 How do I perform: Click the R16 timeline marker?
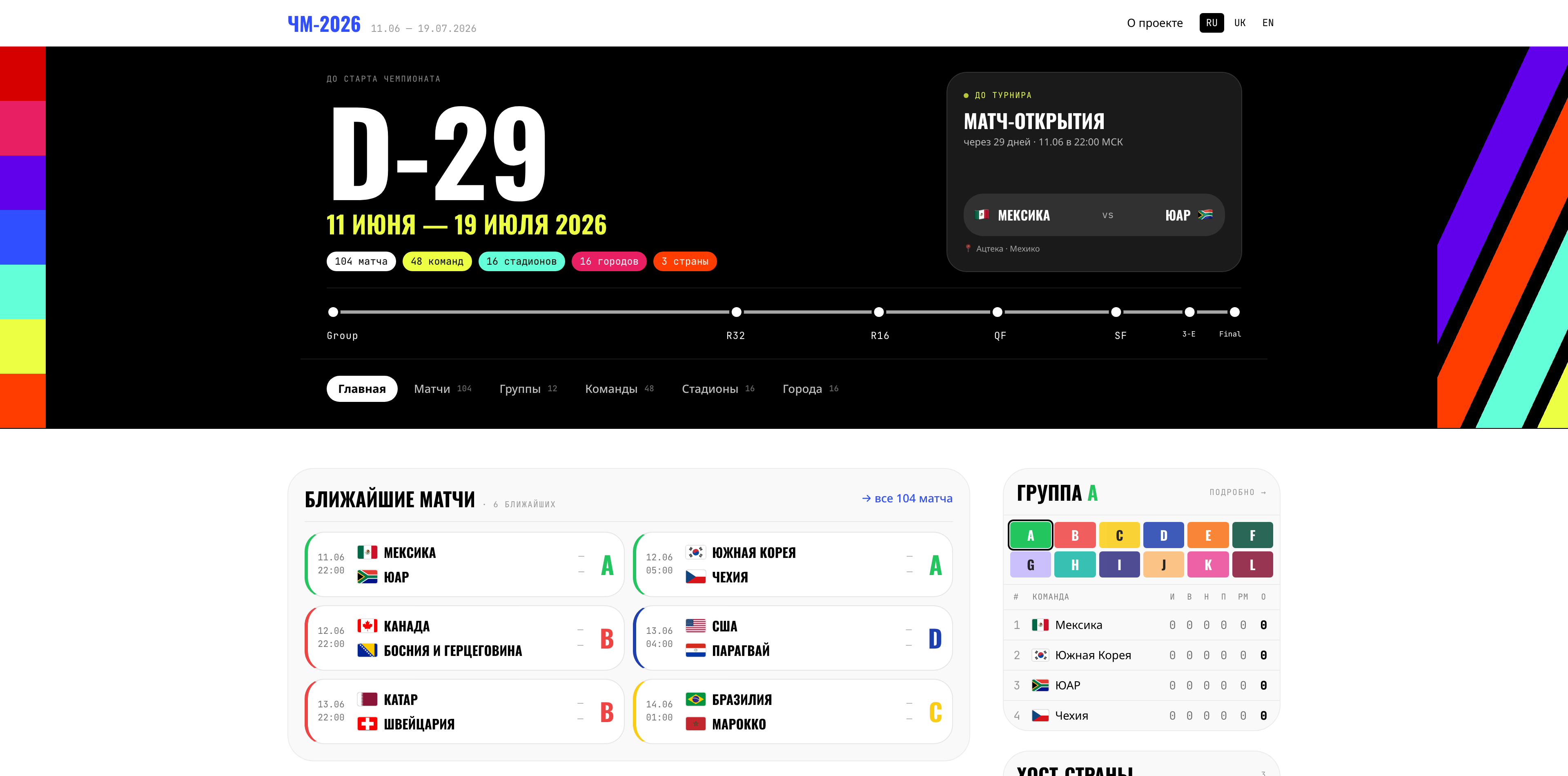point(879,312)
